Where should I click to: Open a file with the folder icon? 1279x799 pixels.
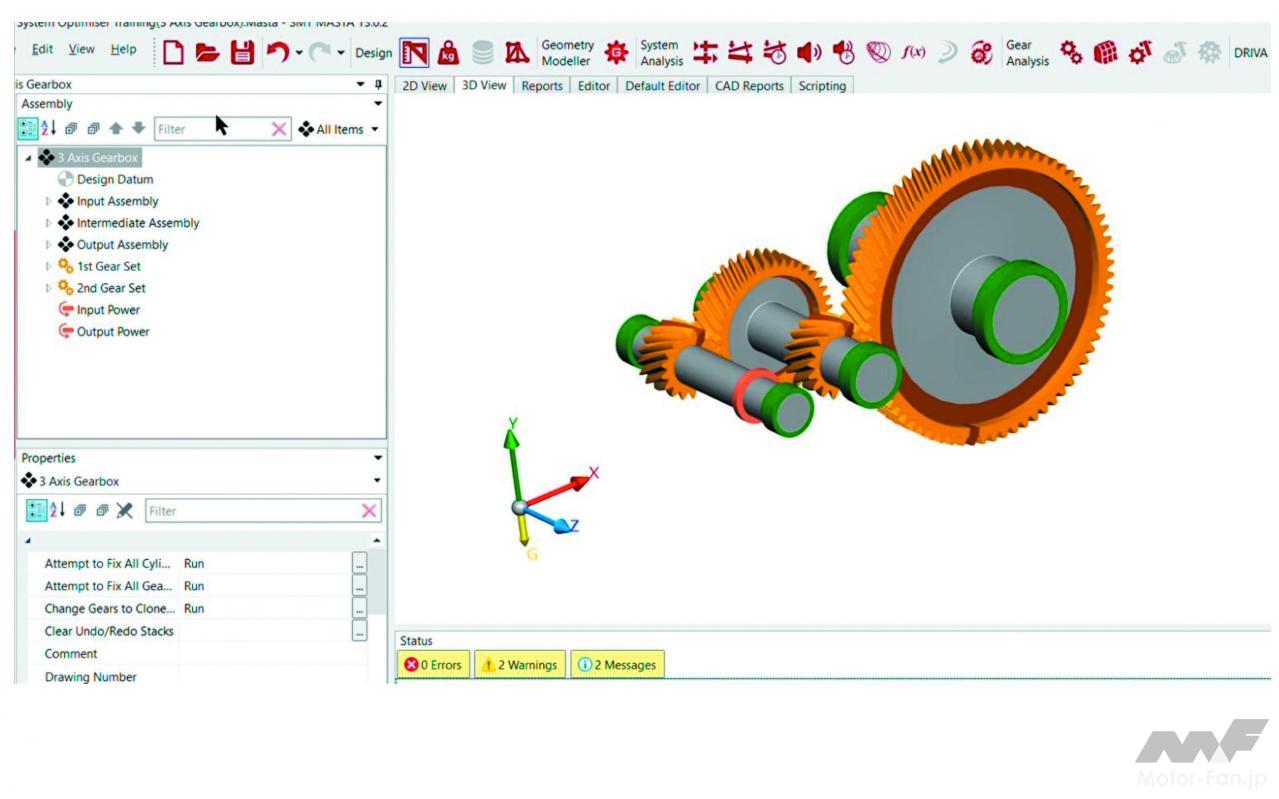207,53
